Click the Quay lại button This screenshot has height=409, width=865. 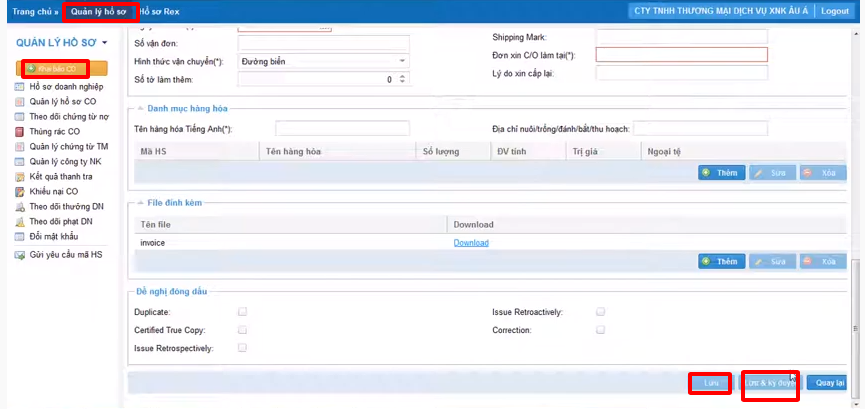(x=826, y=383)
